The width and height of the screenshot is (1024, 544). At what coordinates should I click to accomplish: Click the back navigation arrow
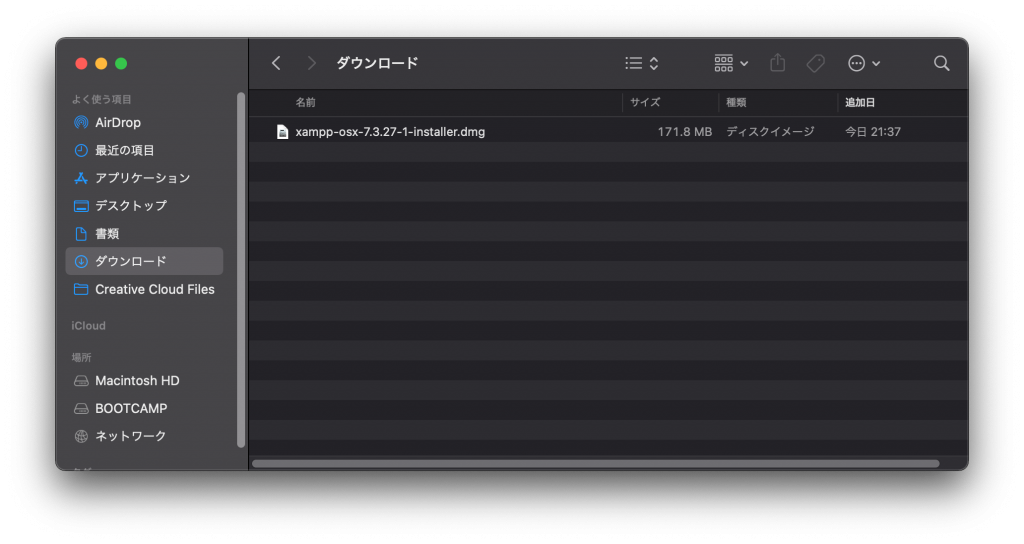coord(276,63)
